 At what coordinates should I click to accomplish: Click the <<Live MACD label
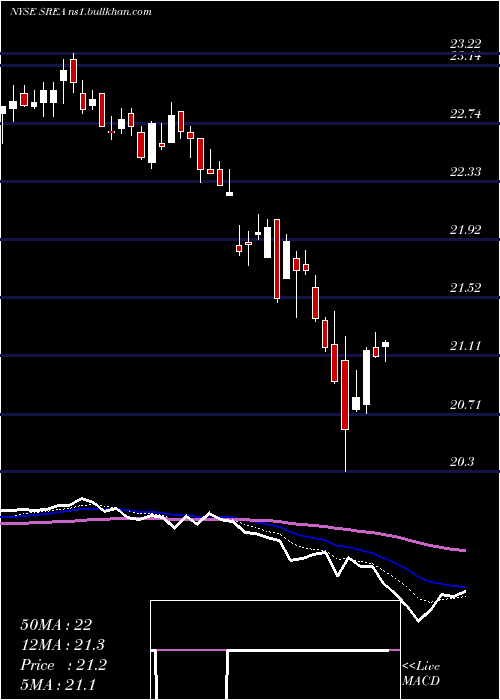pyautogui.click(x=421, y=674)
